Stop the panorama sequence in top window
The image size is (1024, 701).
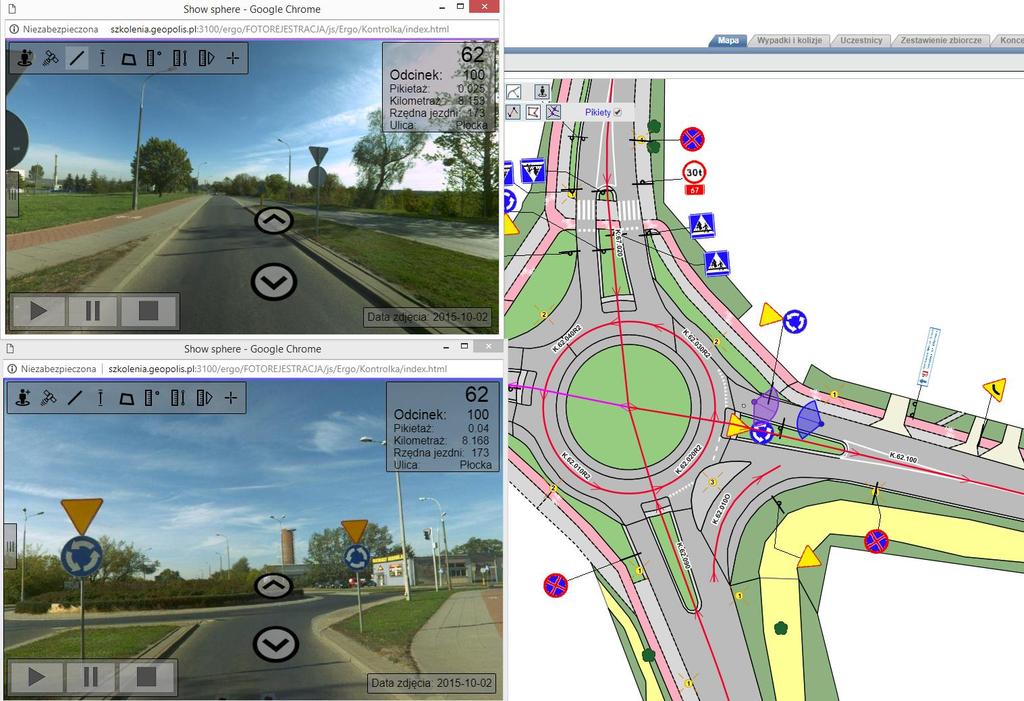point(148,311)
